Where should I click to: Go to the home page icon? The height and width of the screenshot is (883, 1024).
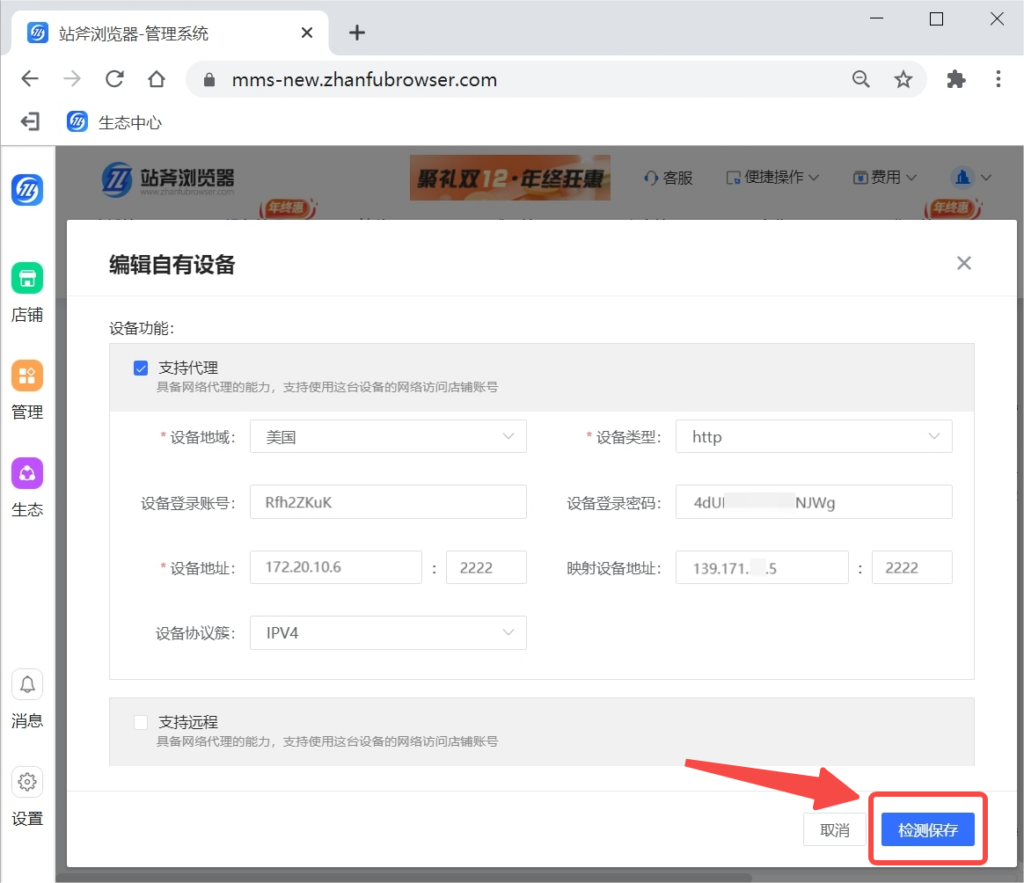click(157, 79)
